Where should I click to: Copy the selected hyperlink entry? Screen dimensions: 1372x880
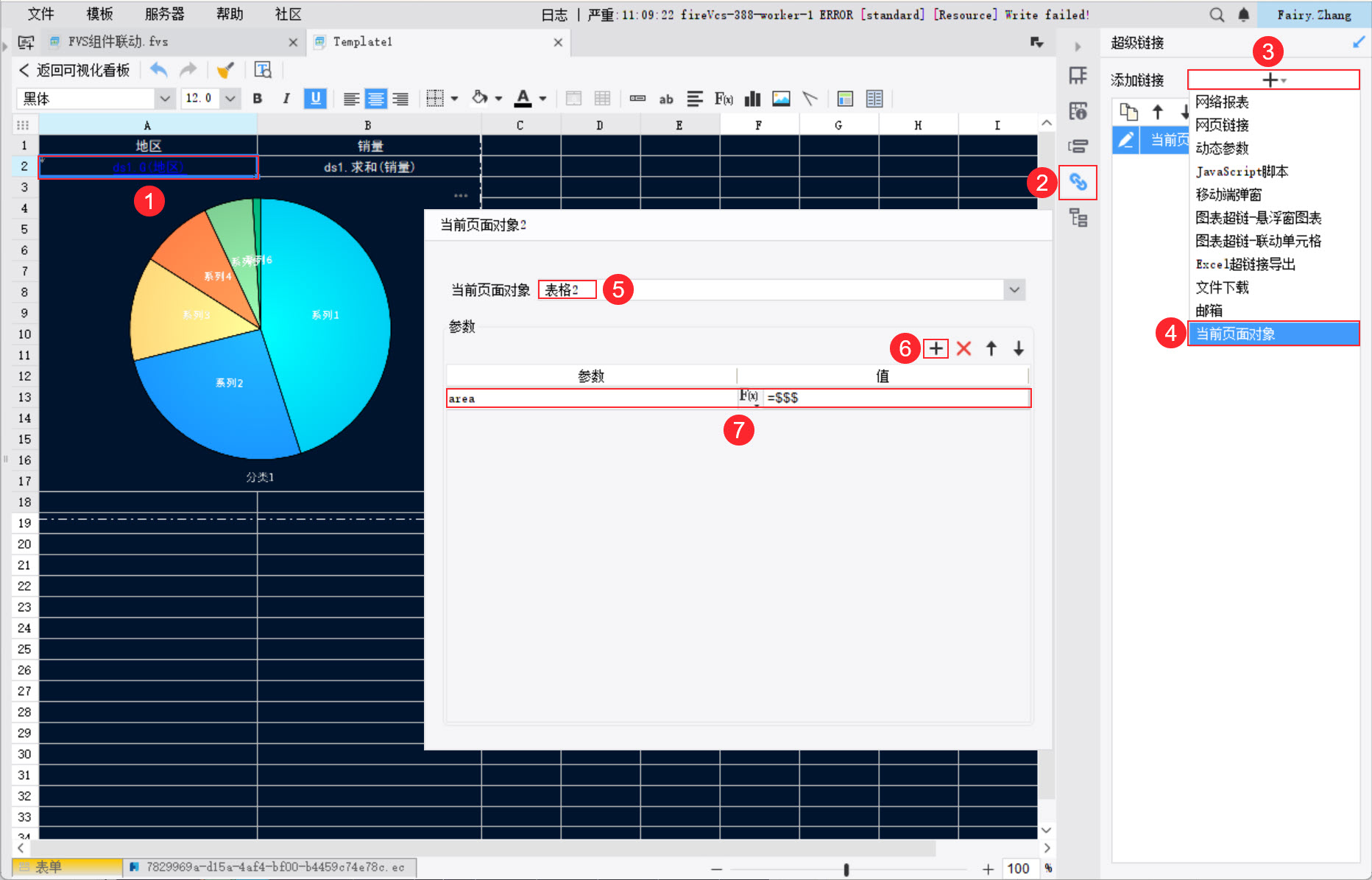[x=1128, y=112]
